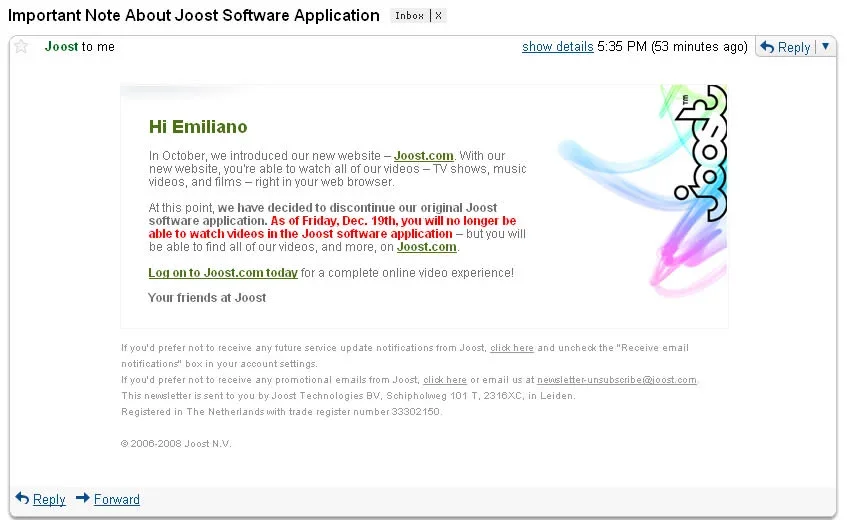Open the first Joost.com link in the message
This screenshot has width=847, height=520.
(x=424, y=156)
